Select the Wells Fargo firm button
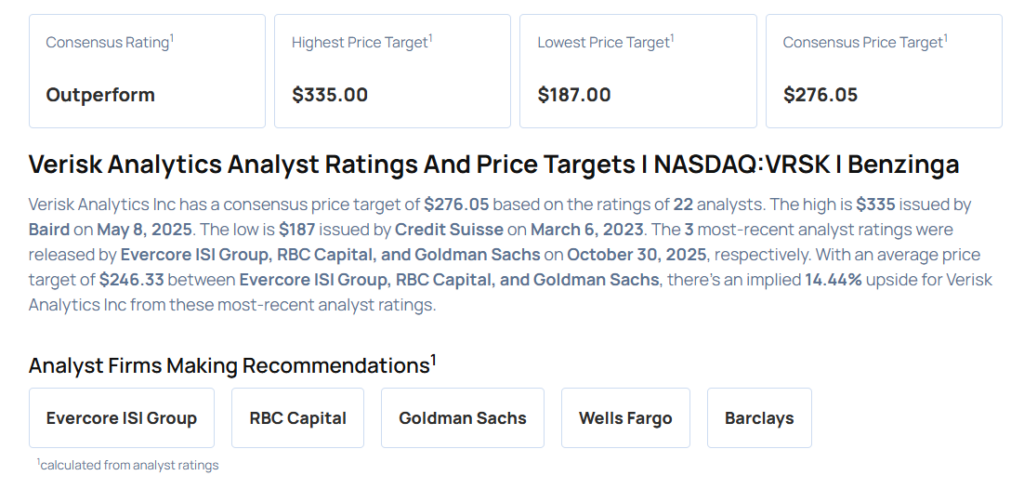 (x=625, y=418)
